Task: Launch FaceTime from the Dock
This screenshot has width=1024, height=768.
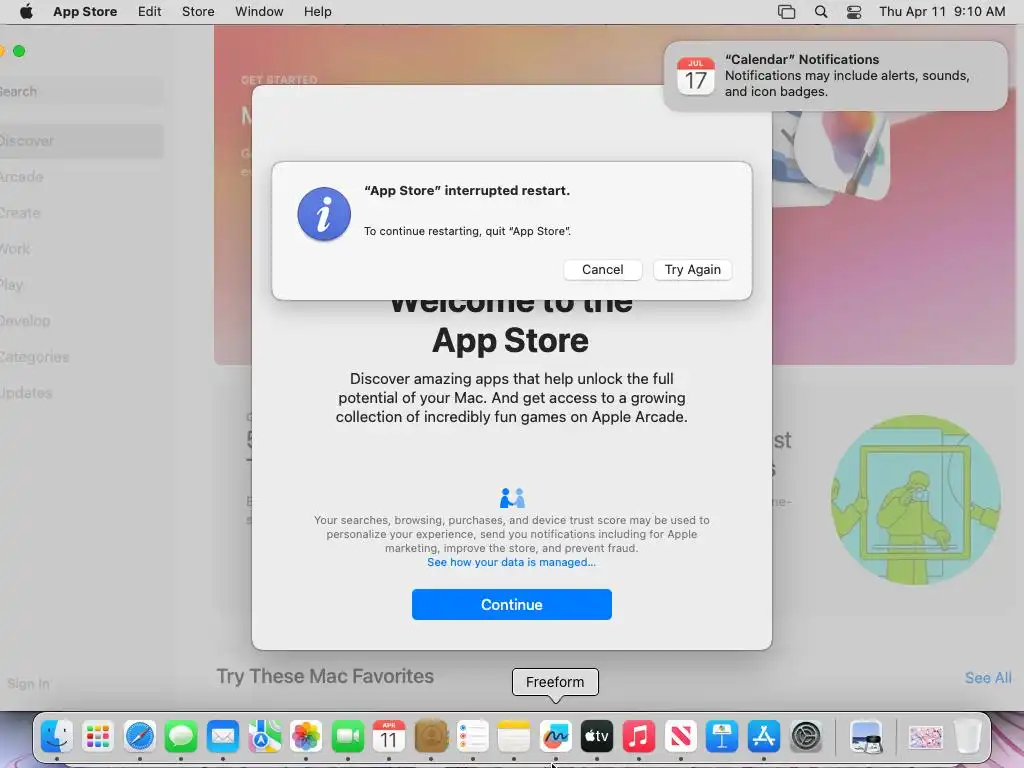Action: [347, 737]
